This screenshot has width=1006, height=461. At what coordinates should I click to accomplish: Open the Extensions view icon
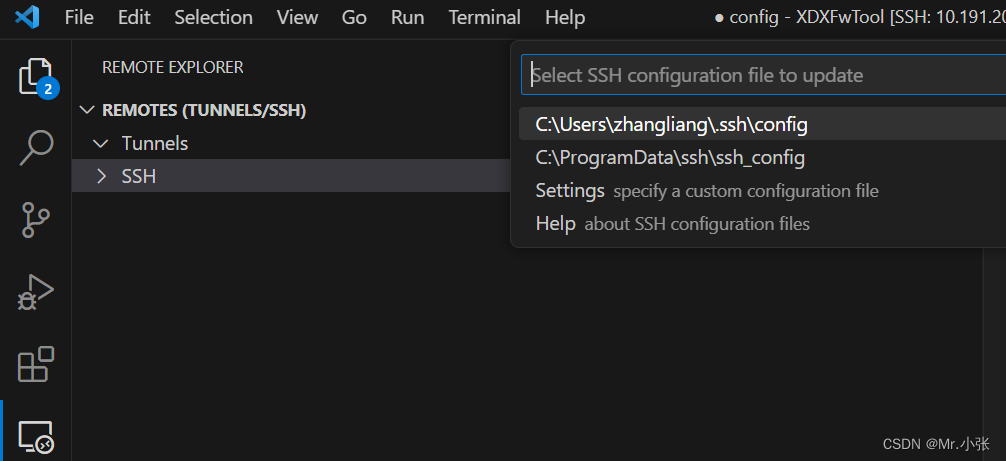coord(36,364)
